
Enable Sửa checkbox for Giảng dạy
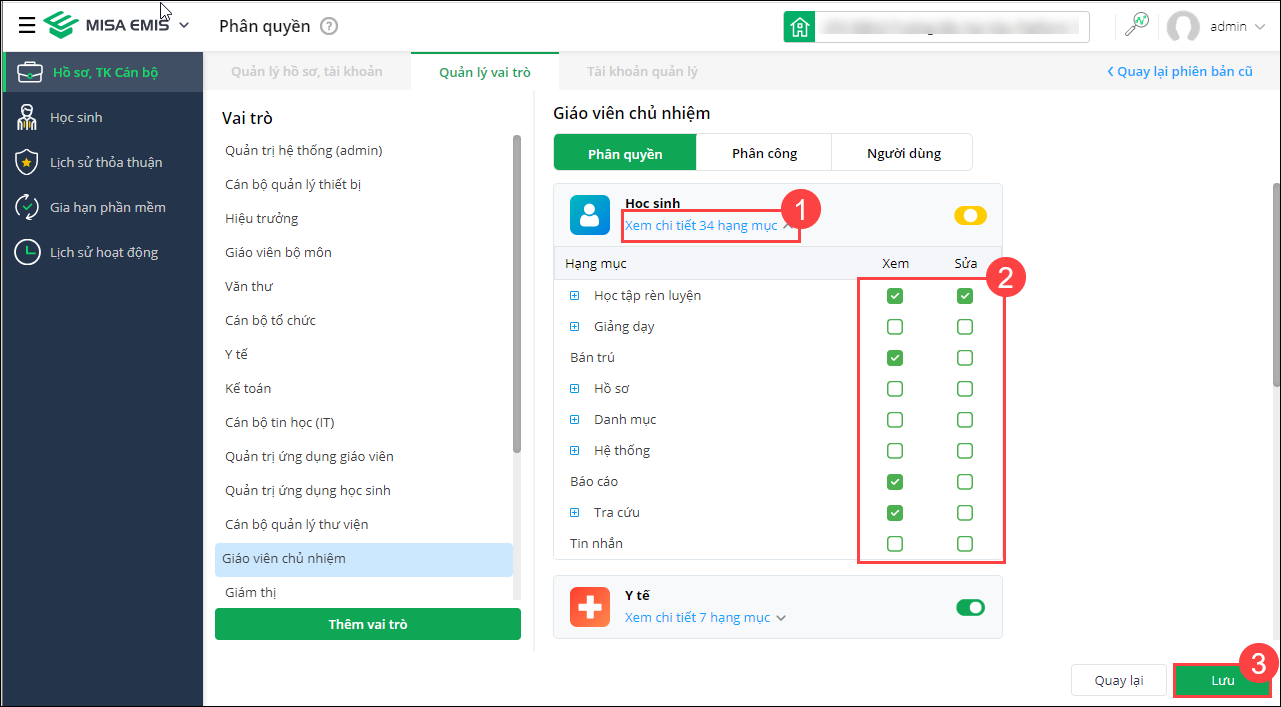pyautogui.click(x=964, y=327)
